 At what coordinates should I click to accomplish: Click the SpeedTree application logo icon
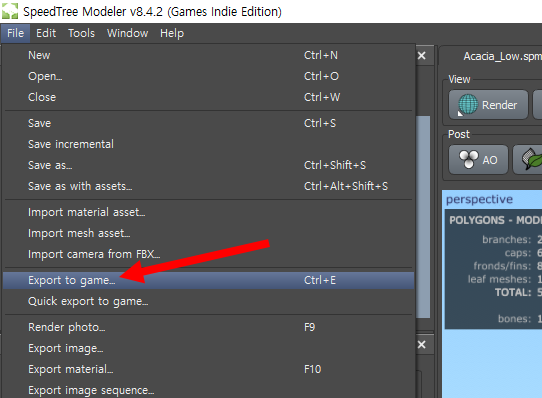(x=10, y=11)
